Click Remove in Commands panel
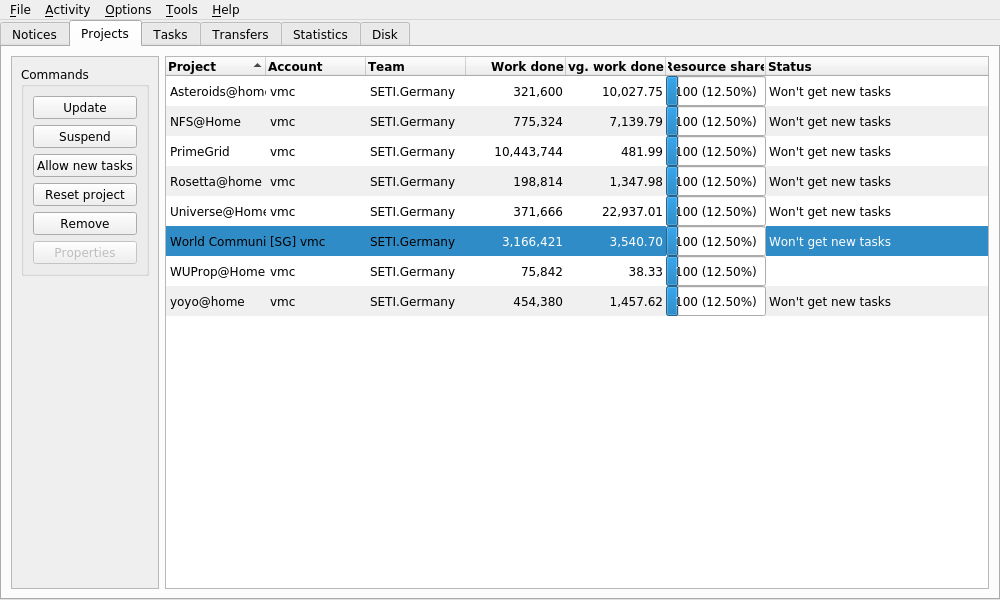This screenshot has height=600, width=1000. (85, 223)
